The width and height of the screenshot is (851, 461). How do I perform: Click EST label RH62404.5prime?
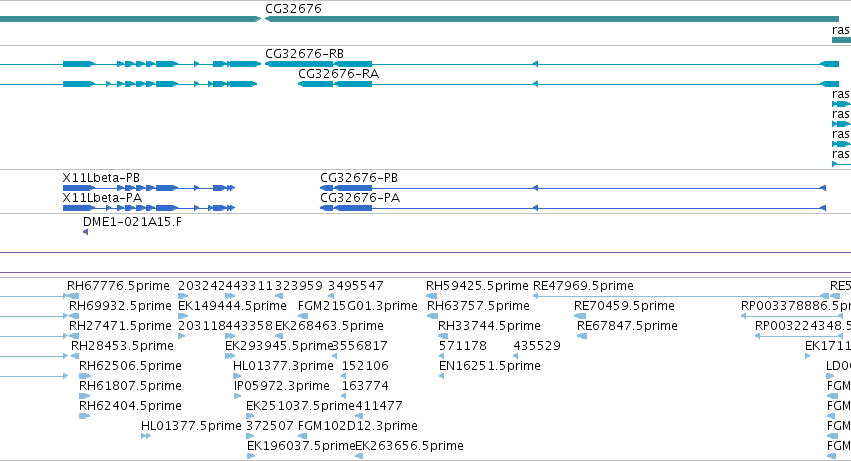130,406
